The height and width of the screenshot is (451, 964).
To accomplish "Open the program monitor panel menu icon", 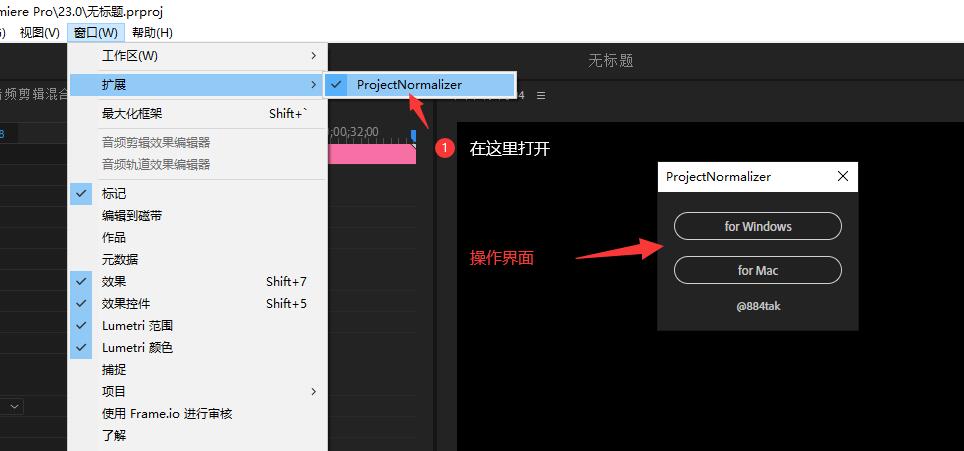I will click(x=541, y=96).
